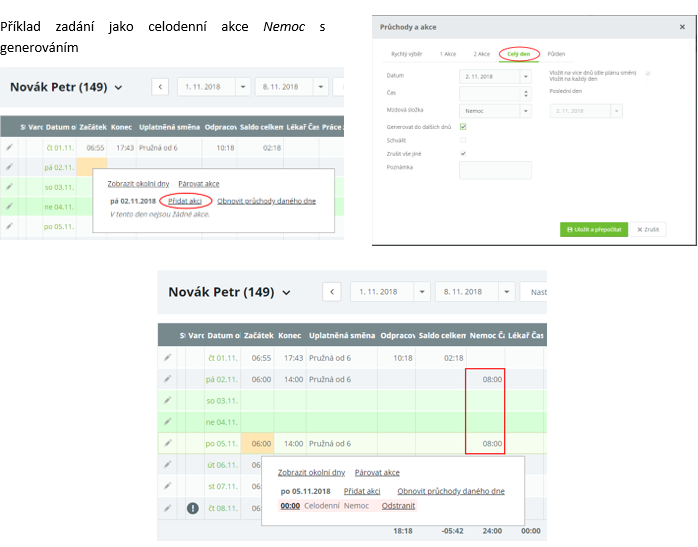
Task: Toggle the Zrušit vše jiné checkbox
Action: coord(463,154)
